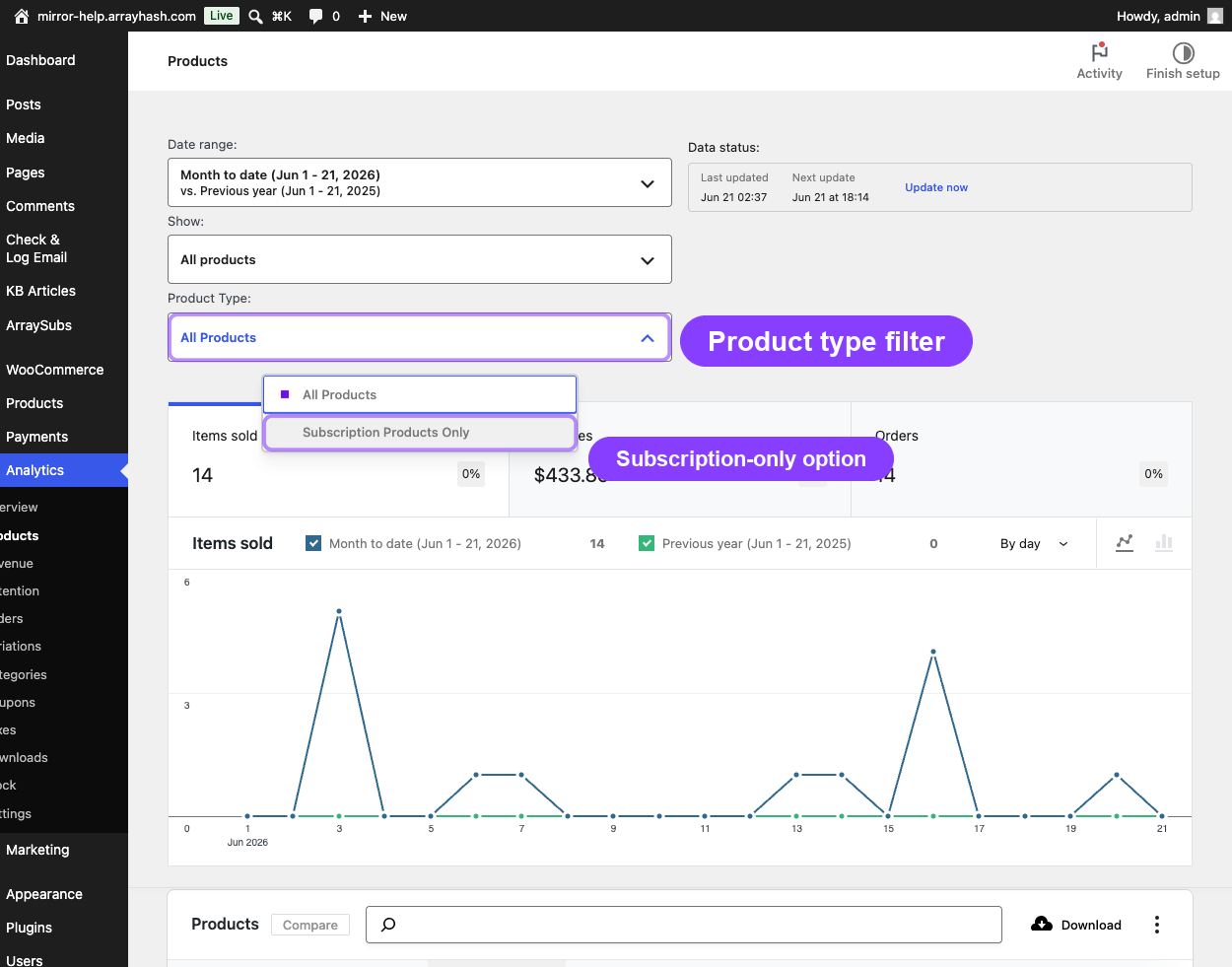Click the Jun 3 peak data point
Image resolution: width=1232 pixels, height=967 pixels.
[x=339, y=611]
